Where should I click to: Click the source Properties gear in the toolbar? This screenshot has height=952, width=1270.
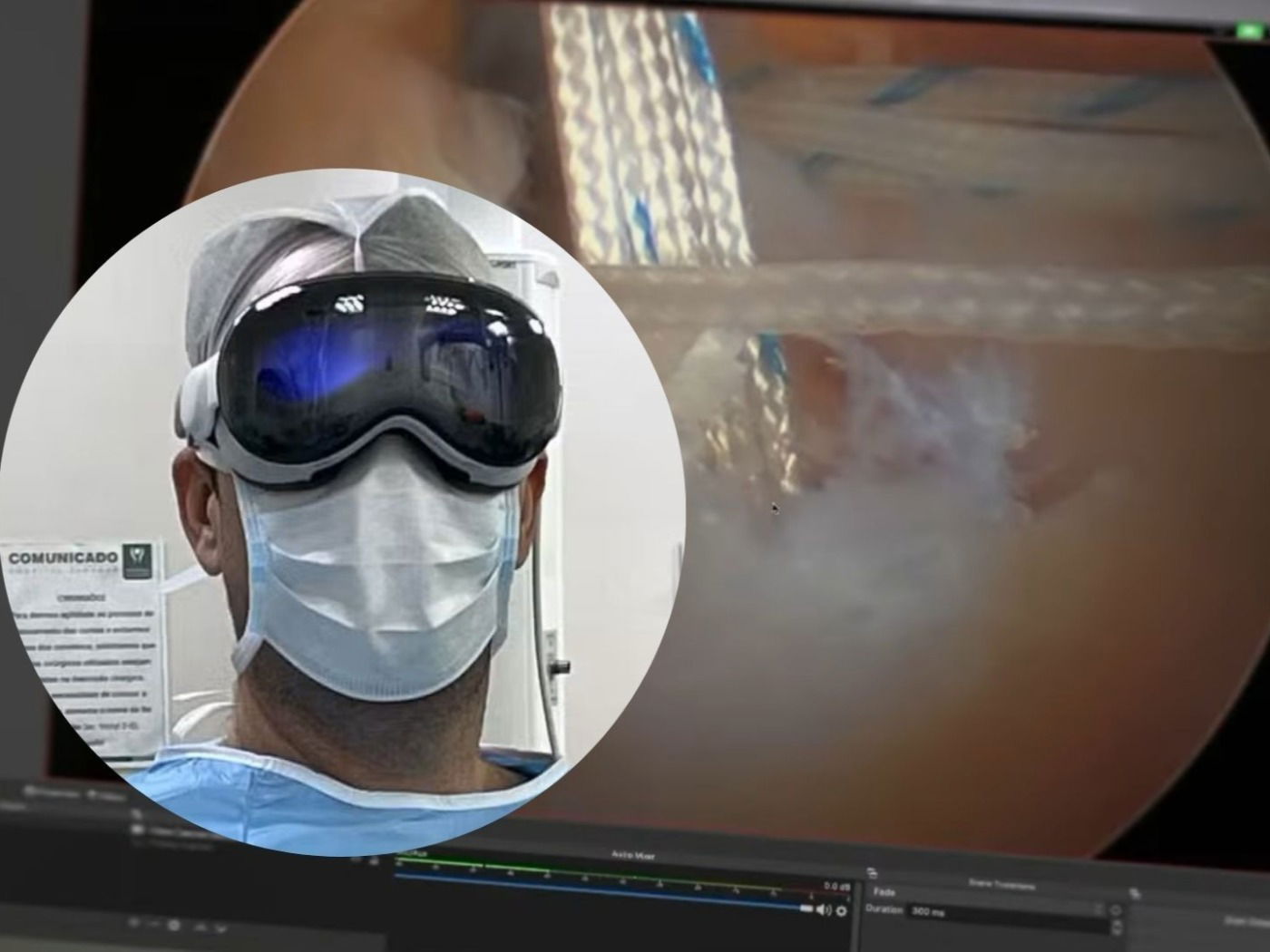click(x=175, y=923)
